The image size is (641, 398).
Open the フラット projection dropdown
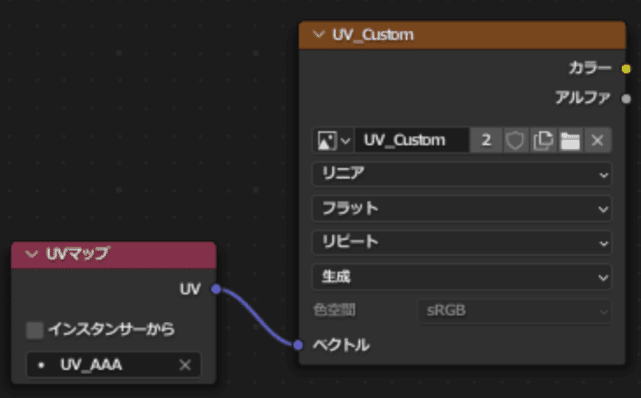[462, 209]
